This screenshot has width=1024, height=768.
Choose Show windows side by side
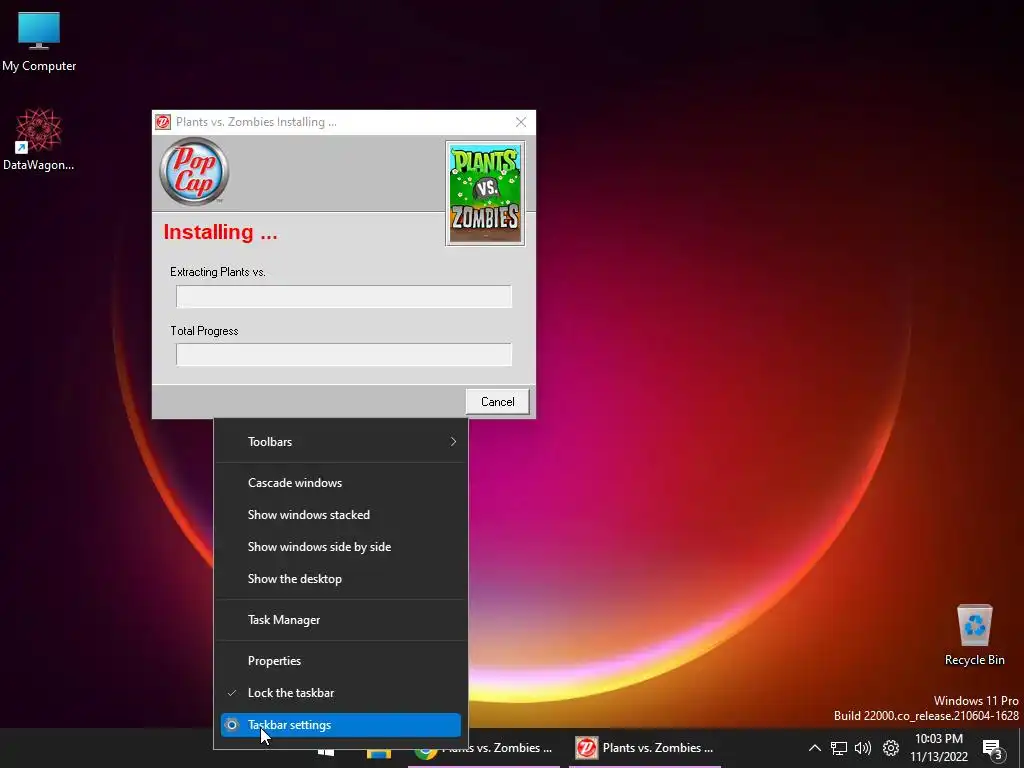pyautogui.click(x=341, y=547)
